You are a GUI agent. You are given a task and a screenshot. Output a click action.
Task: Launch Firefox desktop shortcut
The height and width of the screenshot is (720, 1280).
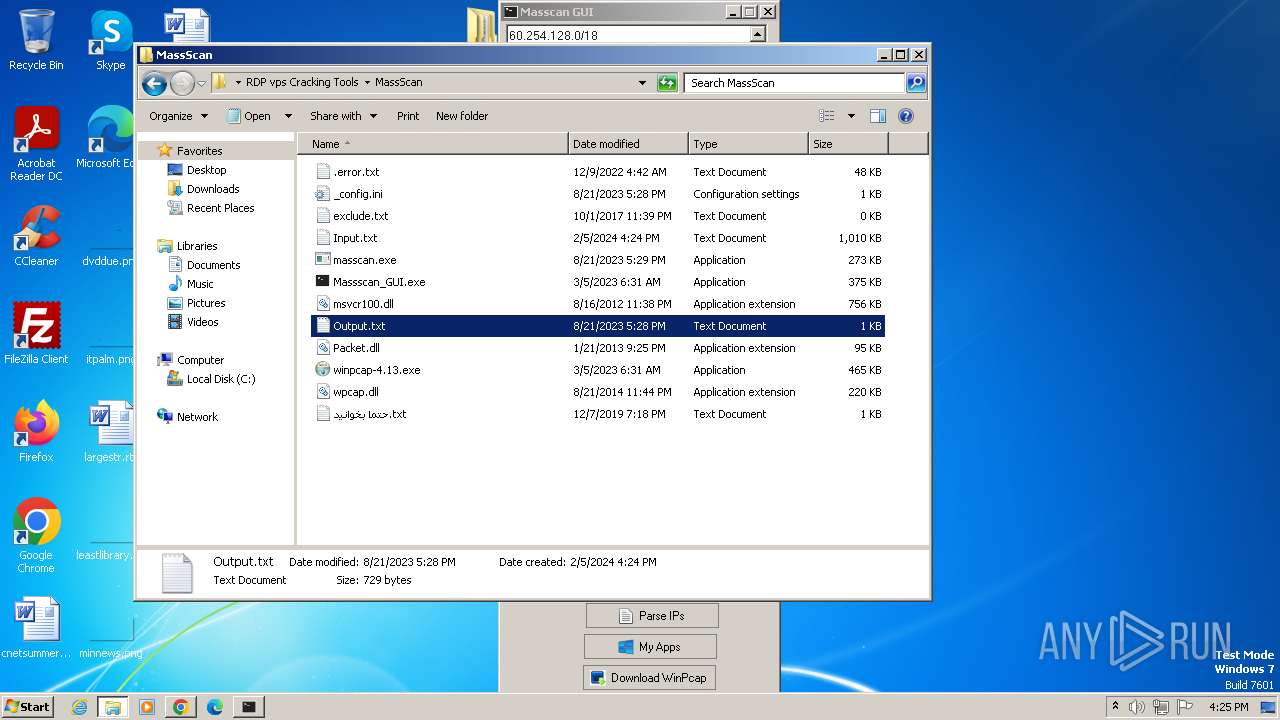pyautogui.click(x=36, y=432)
